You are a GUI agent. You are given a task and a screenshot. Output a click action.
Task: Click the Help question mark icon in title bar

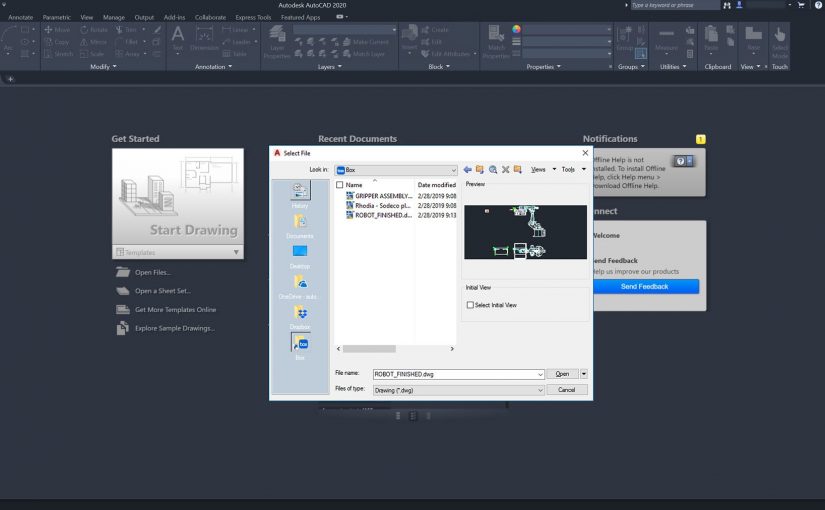[x=818, y=5]
